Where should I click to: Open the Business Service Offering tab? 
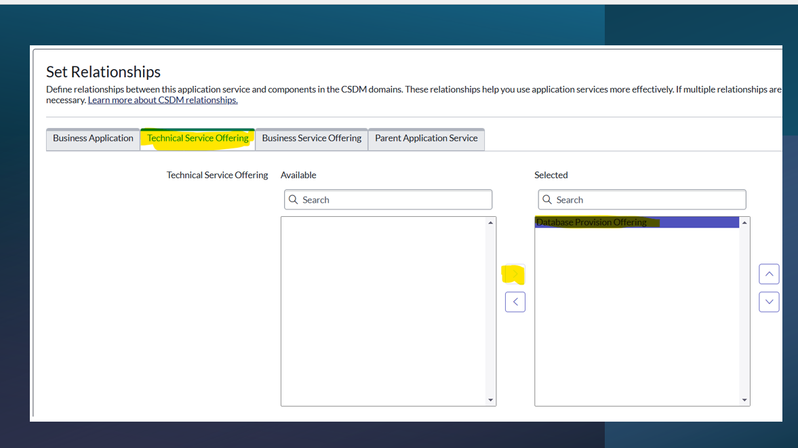(311, 139)
